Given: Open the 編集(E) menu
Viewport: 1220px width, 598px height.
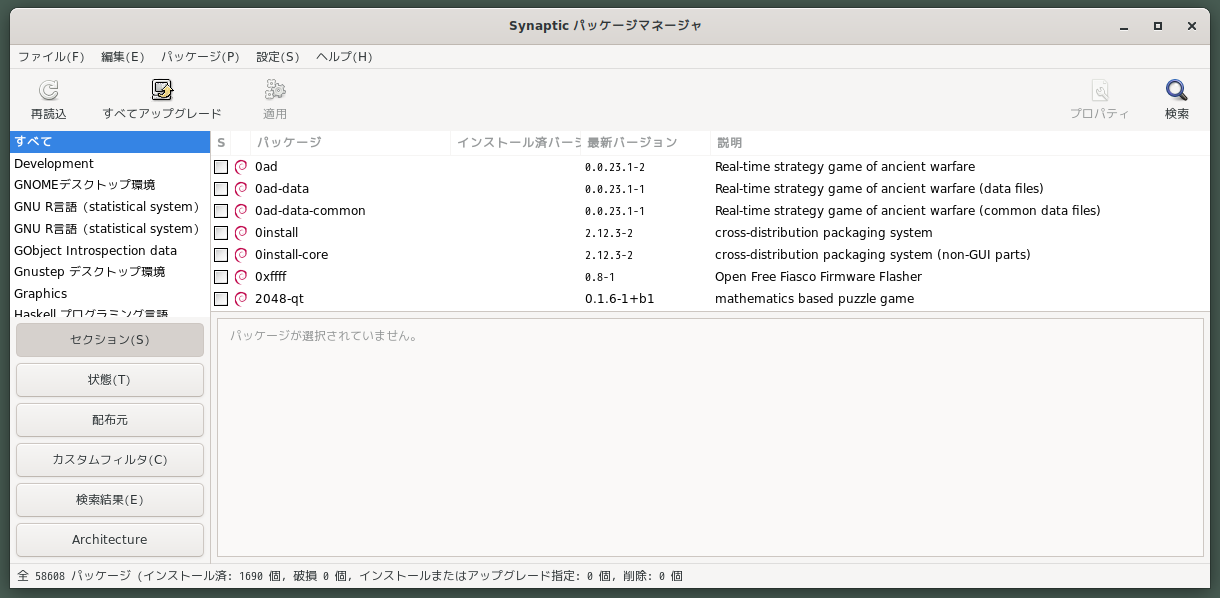Looking at the screenshot, I should pos(123,57).
